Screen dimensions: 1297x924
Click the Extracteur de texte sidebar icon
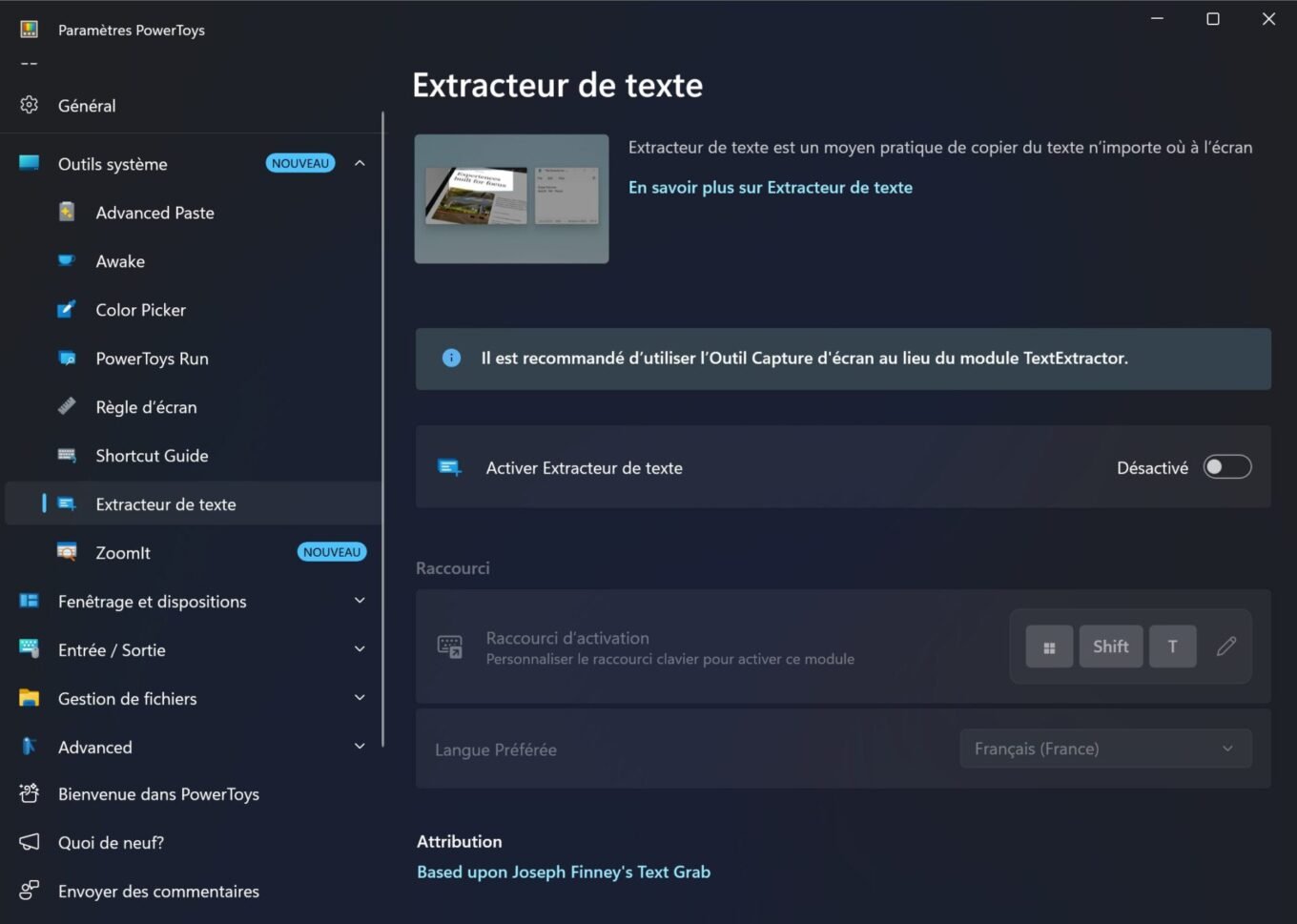(67, 503)
